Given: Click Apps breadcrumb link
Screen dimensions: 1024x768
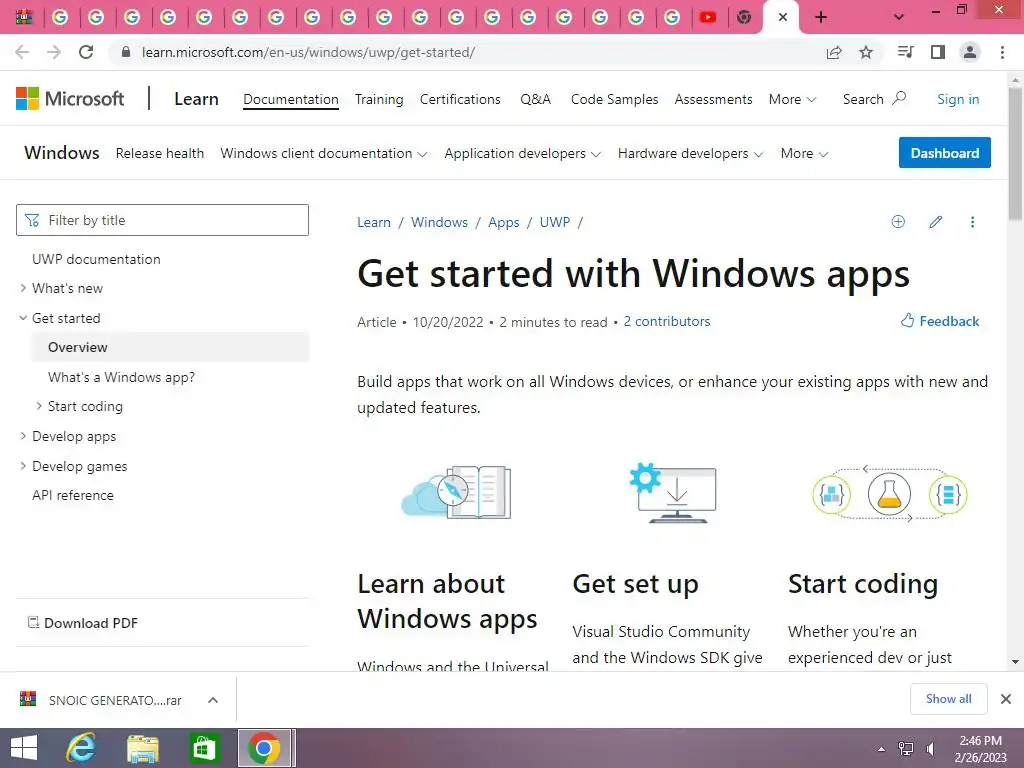Looking at the screenshot, I should tap(504, 222).
